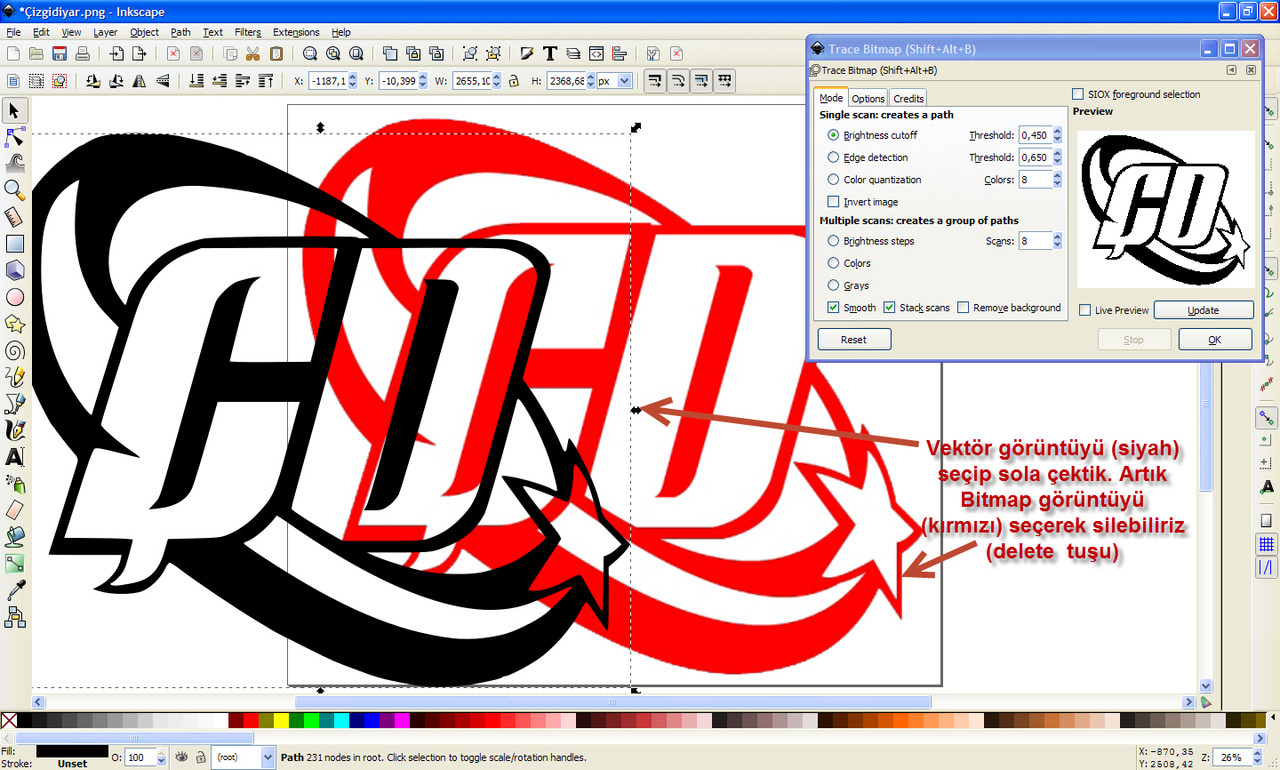1280x770 pixels.
Task: Switch to Credits tab in Trace Bitmap
Action: point(908,98)
